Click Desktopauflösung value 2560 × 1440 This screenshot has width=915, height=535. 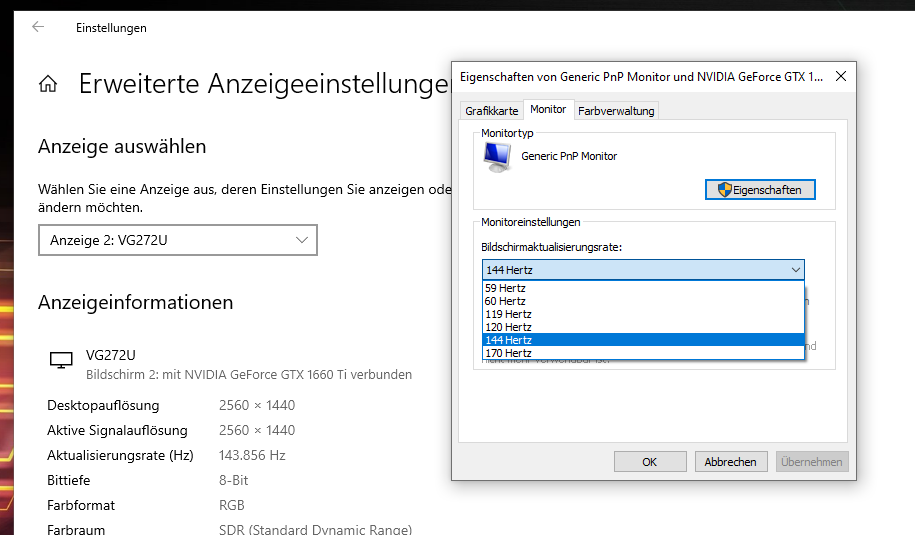[257, 405]
